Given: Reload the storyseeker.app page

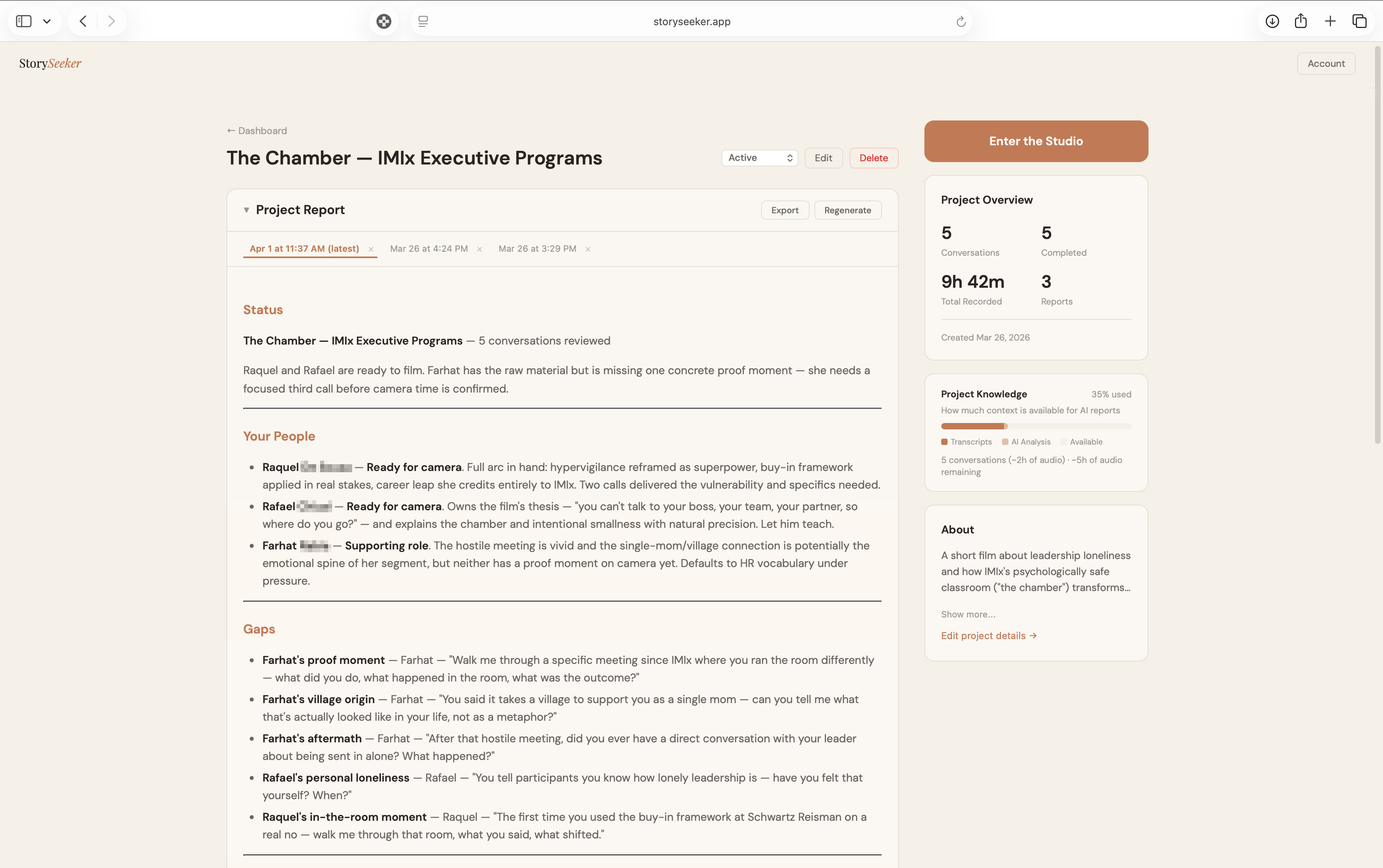Looking at the screenshot, I should [961, 21].
